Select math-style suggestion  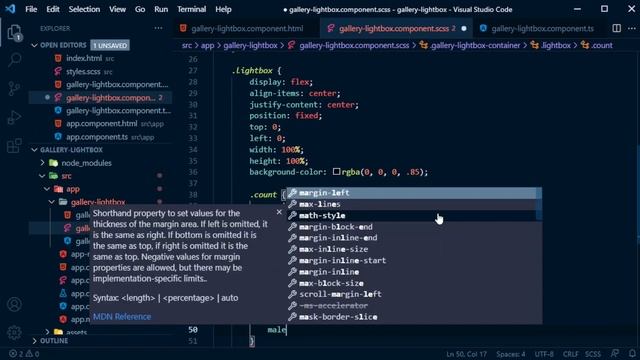[x=411, y=216]
